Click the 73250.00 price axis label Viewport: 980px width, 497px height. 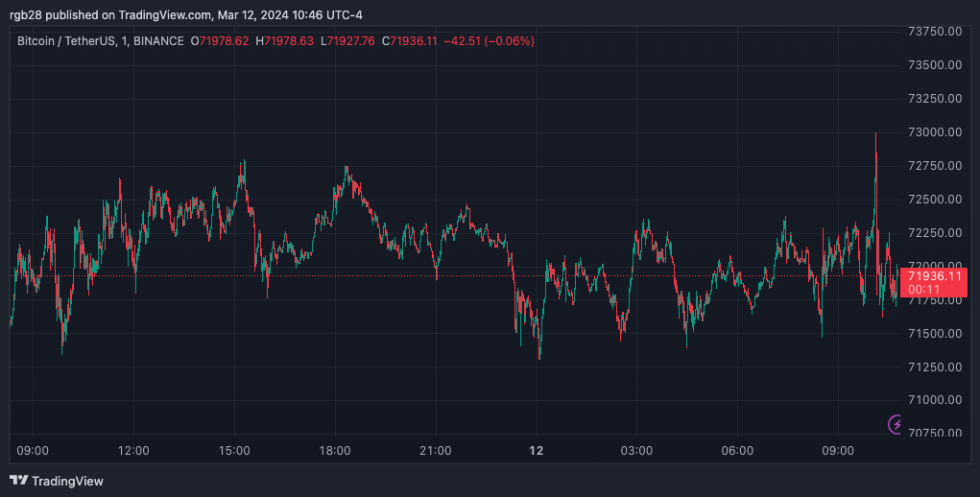tap(935, 99)
